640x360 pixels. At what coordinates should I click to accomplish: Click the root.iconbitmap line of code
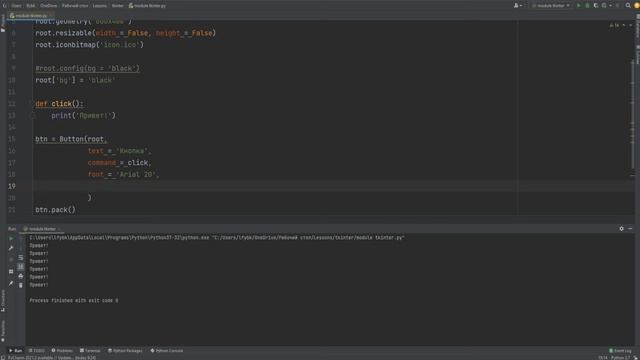[89, 45]
